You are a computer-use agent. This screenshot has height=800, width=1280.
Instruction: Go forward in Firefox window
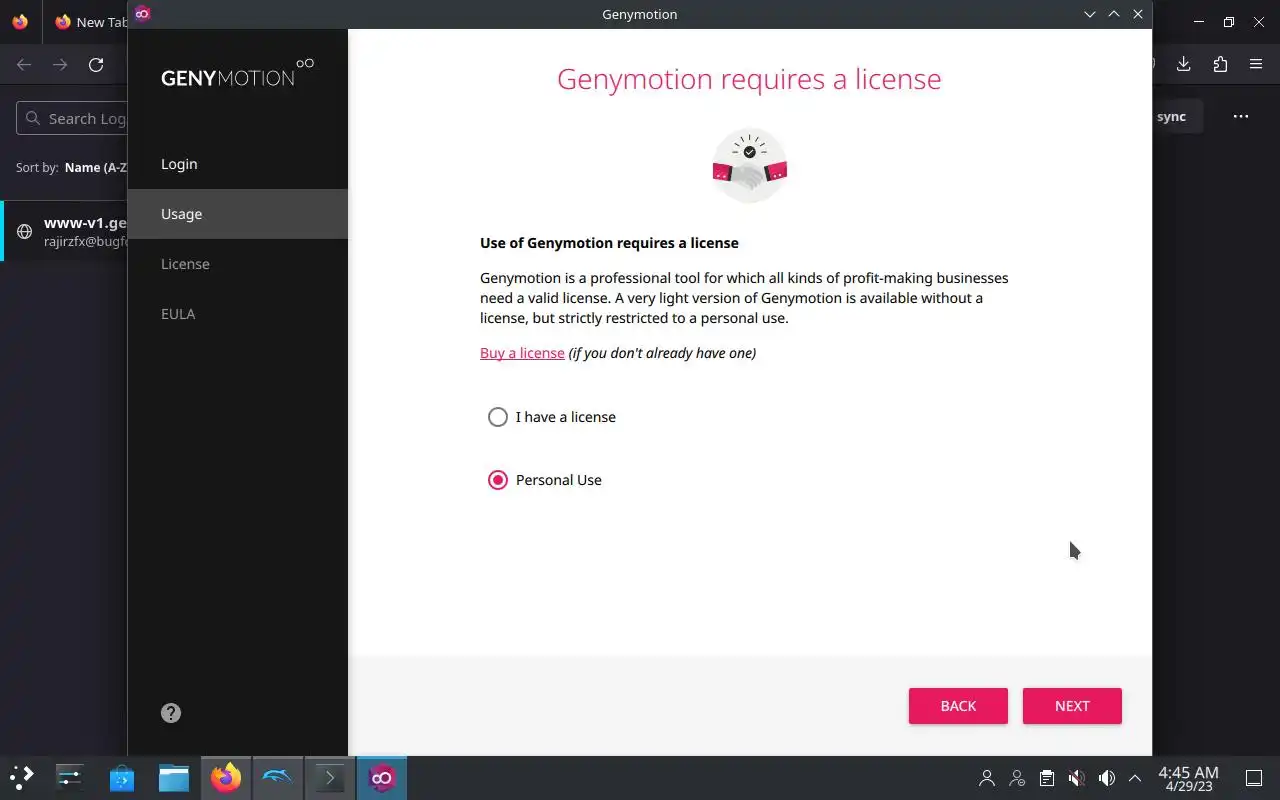(60, 65)
